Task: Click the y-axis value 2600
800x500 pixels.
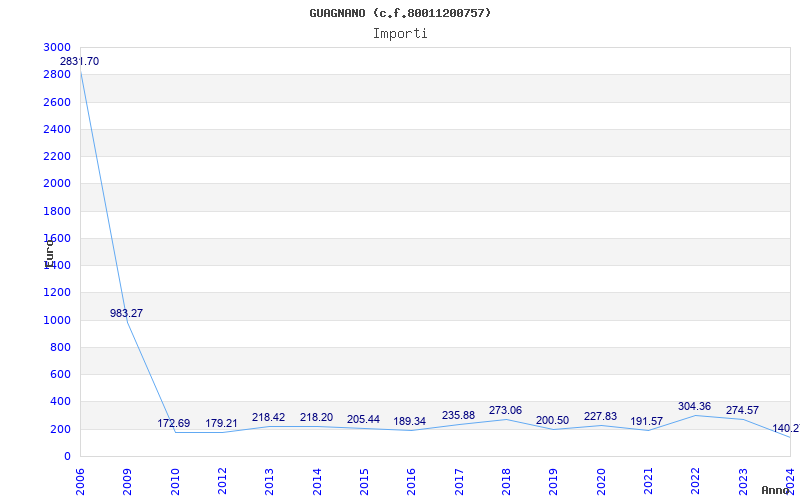Action: coord(57,102)
